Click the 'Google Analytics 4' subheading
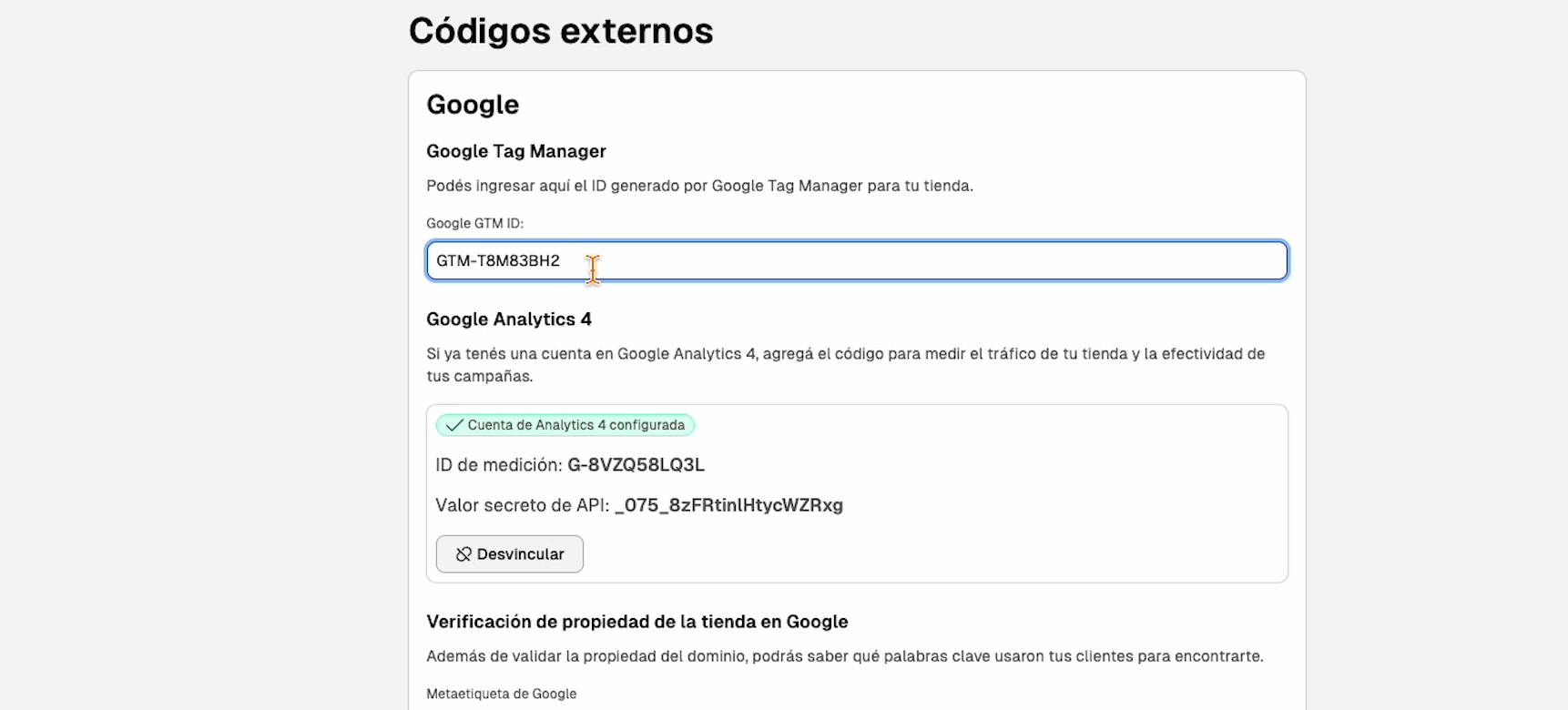Image resolution: width=1568 pixels, height=710 pixels. [x=509, y=319]
